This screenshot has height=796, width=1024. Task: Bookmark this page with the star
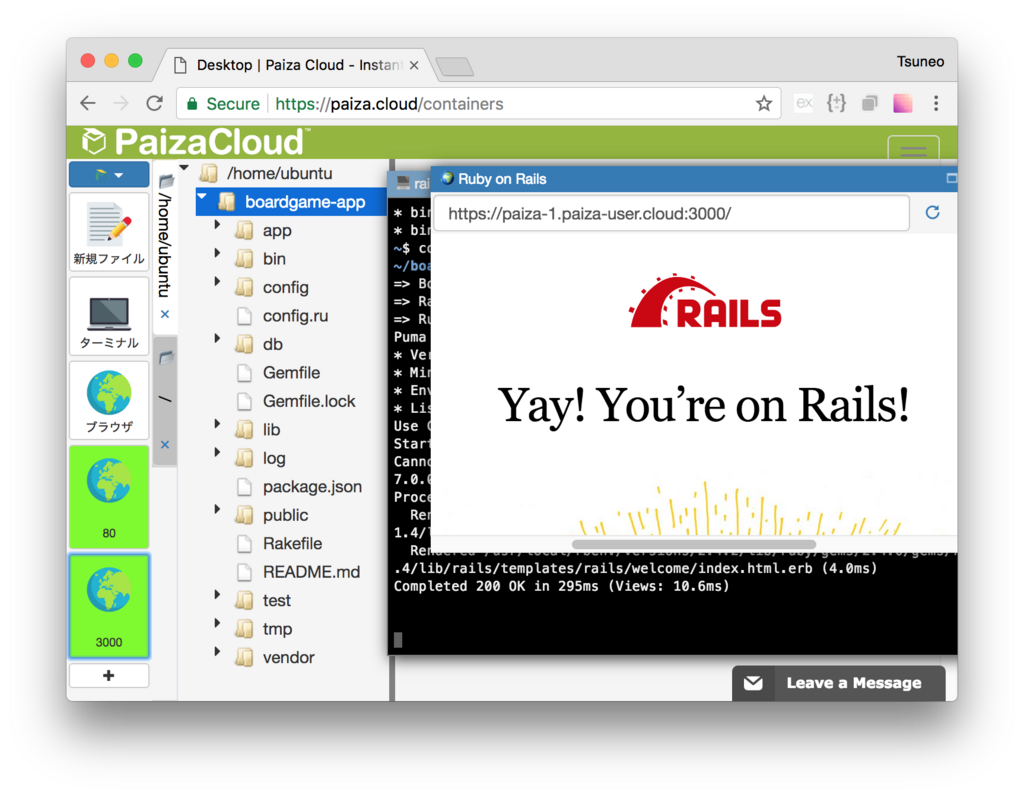coord(763,103)
